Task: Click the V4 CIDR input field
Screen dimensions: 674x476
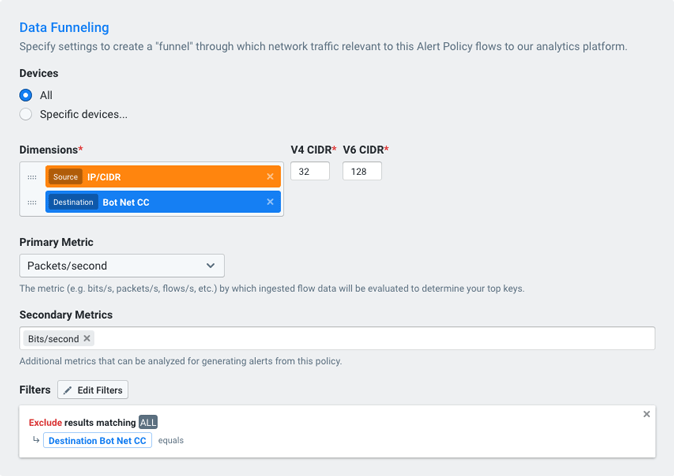Action: pos(310,171)
